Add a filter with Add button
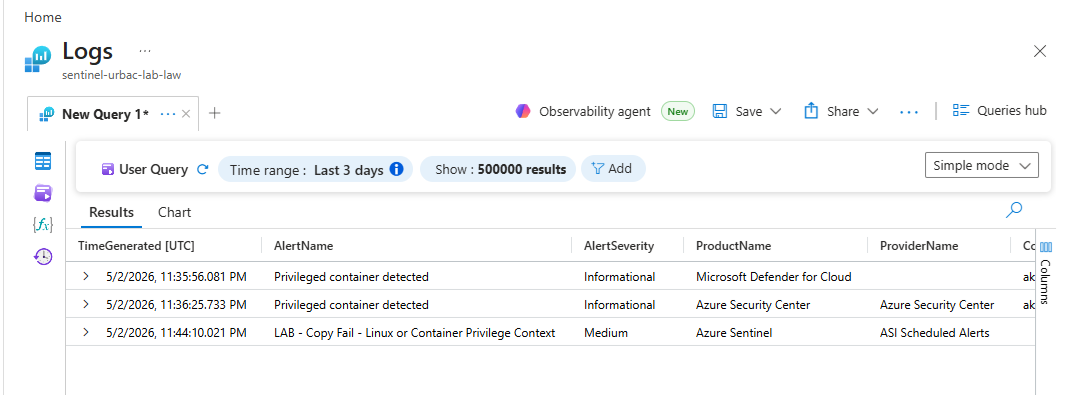The image size is (1076, 395). tap(613, 169)
